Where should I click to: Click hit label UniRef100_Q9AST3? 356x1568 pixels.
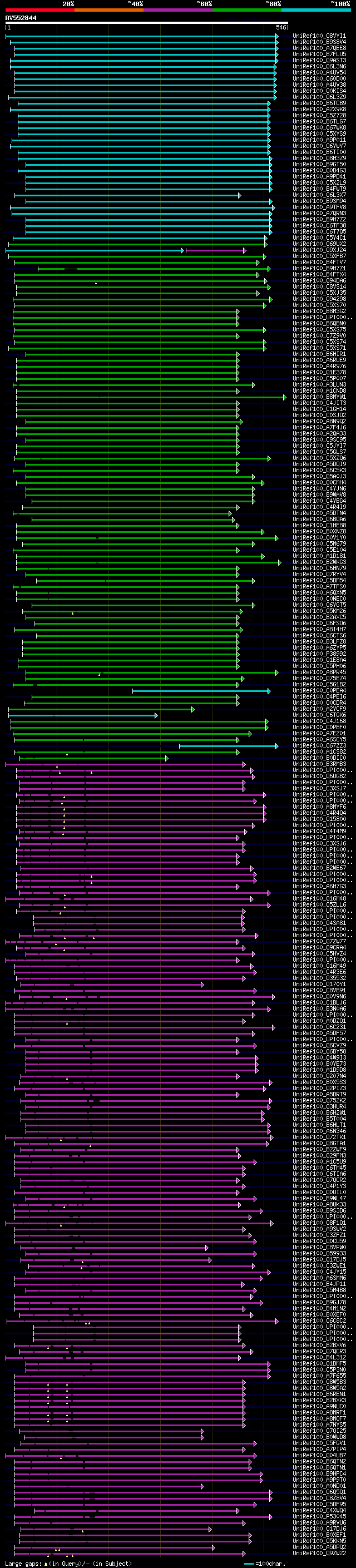click(x=319, y=60)
